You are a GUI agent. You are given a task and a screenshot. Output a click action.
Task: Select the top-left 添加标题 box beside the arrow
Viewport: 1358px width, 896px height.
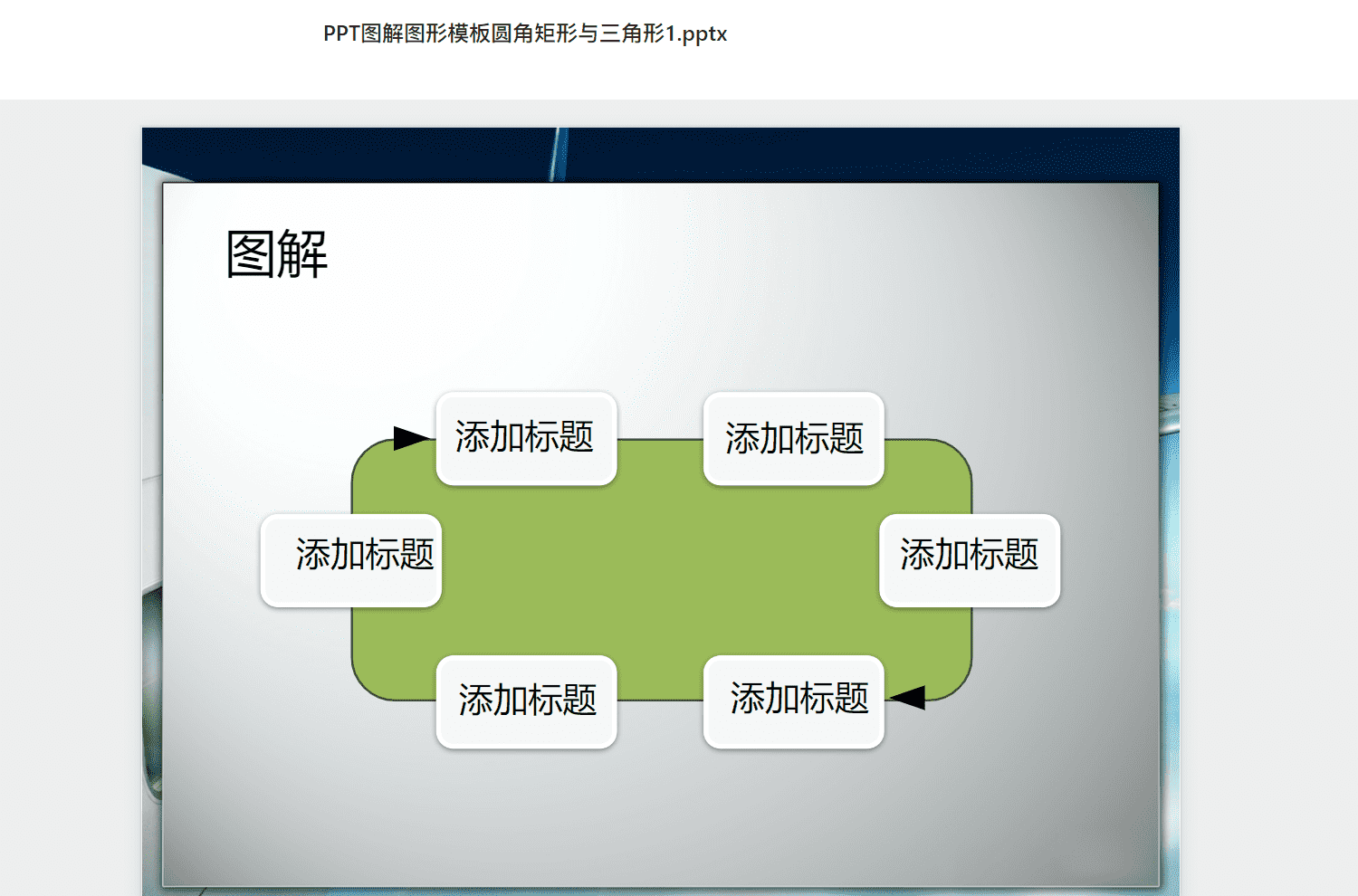tap(526, 438)
